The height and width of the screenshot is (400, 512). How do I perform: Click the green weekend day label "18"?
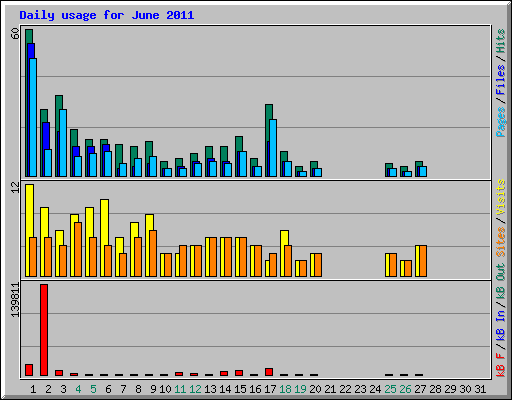pos(285,389)
